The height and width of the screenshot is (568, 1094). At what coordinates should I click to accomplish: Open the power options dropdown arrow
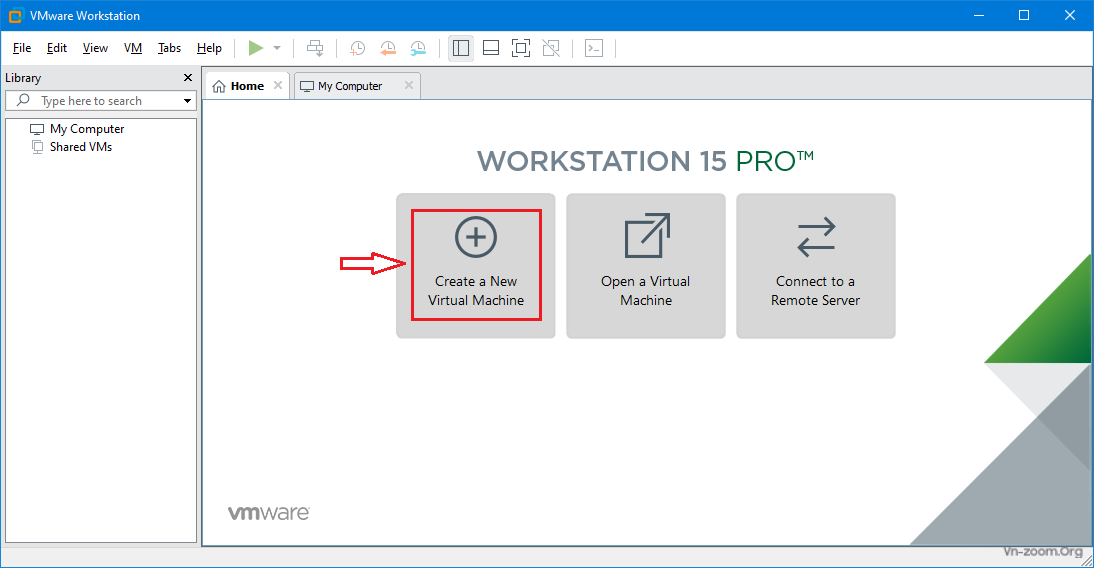(x=277, y=48)
